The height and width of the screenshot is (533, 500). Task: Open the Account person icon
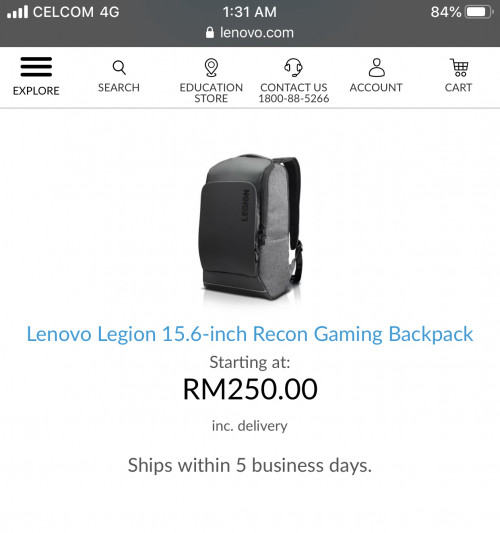click(376, 67)
